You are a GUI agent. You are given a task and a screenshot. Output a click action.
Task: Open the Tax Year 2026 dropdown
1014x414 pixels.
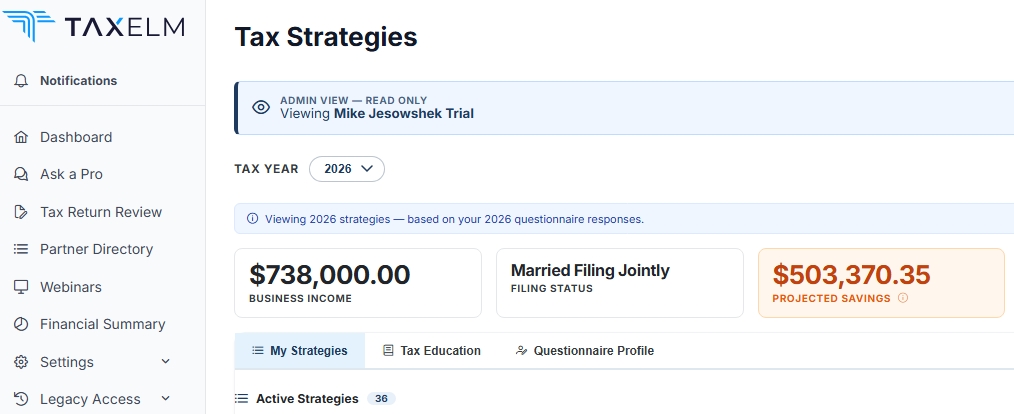(347, 169)
